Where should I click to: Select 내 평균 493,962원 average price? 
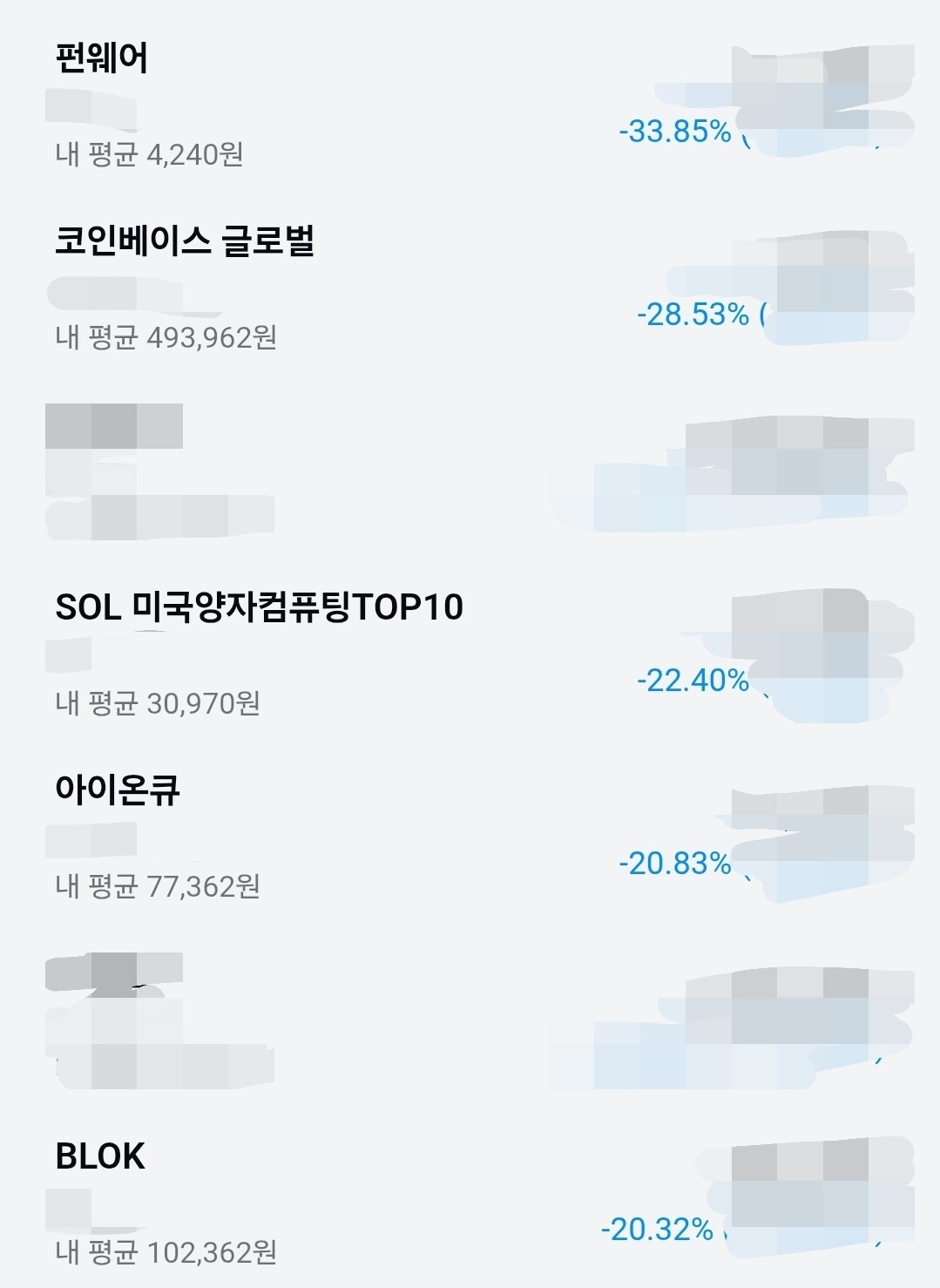click(166, 337)
